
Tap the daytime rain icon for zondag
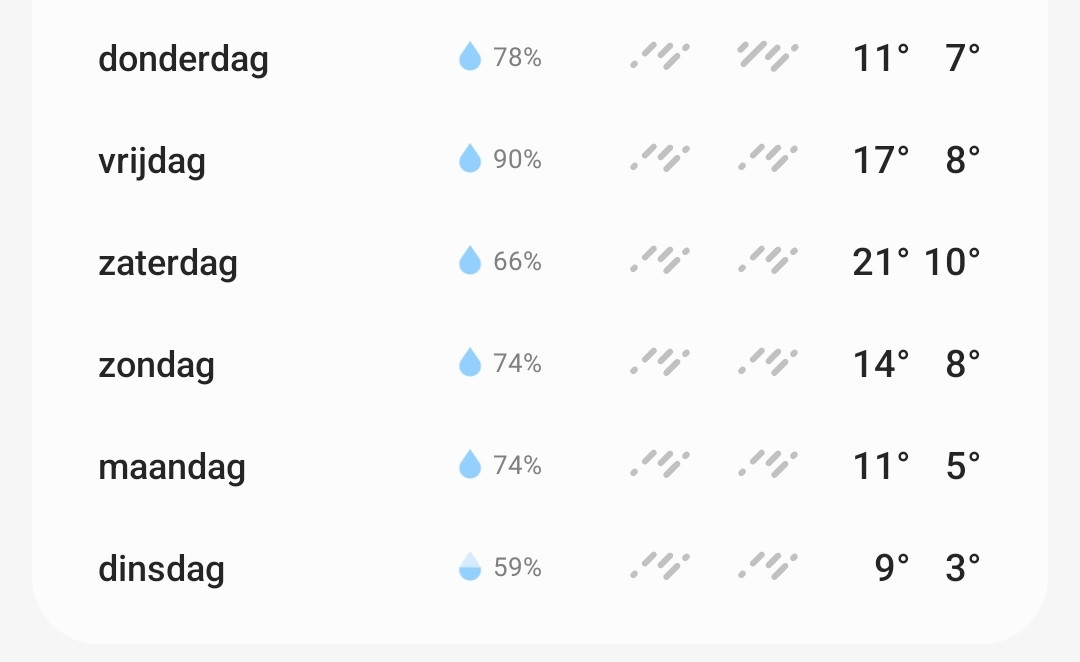(x=660, y=362)
